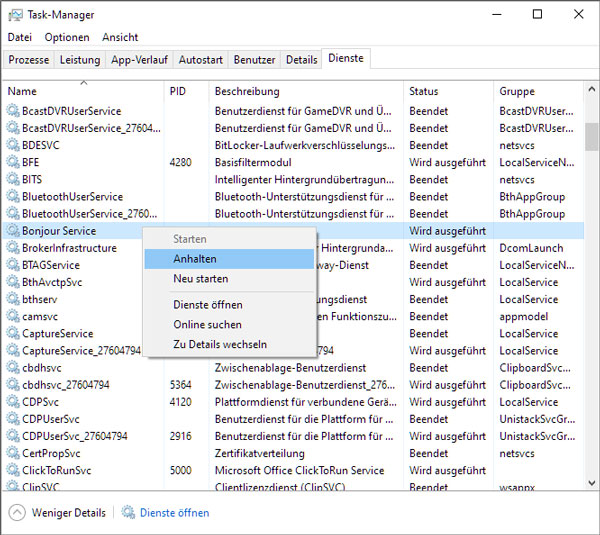Click the Zertifikatverteilung description

pos(259,453)
